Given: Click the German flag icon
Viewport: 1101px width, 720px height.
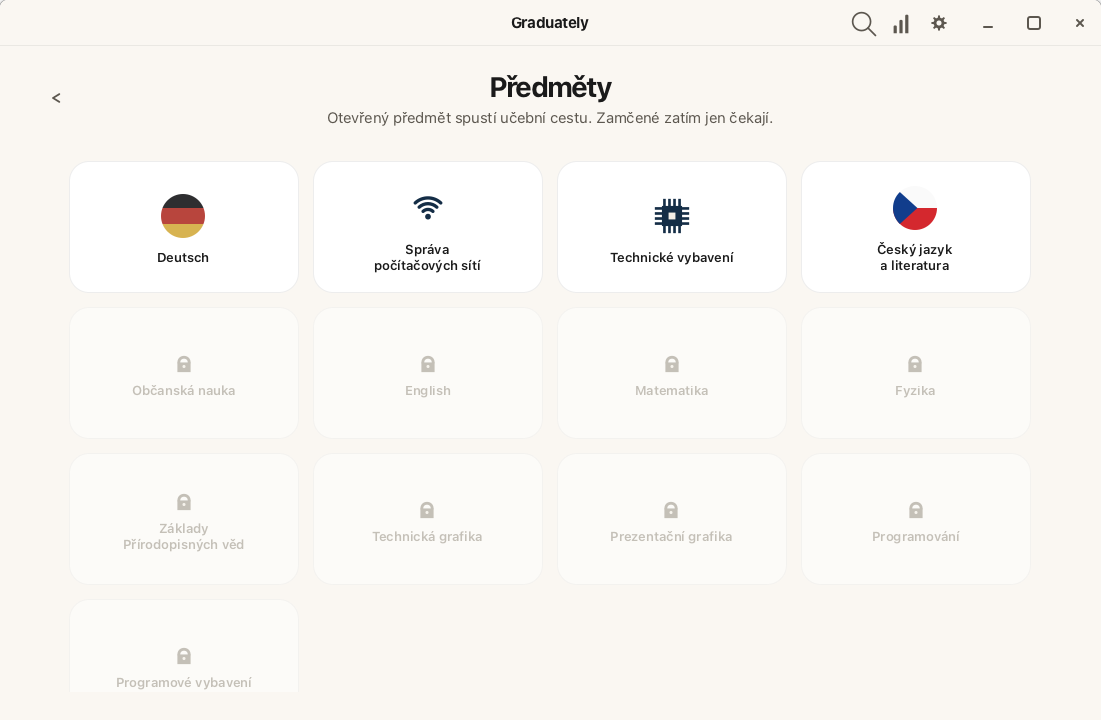Looking at the screenshot, I should pyautogui.click(x=183, y=216).
